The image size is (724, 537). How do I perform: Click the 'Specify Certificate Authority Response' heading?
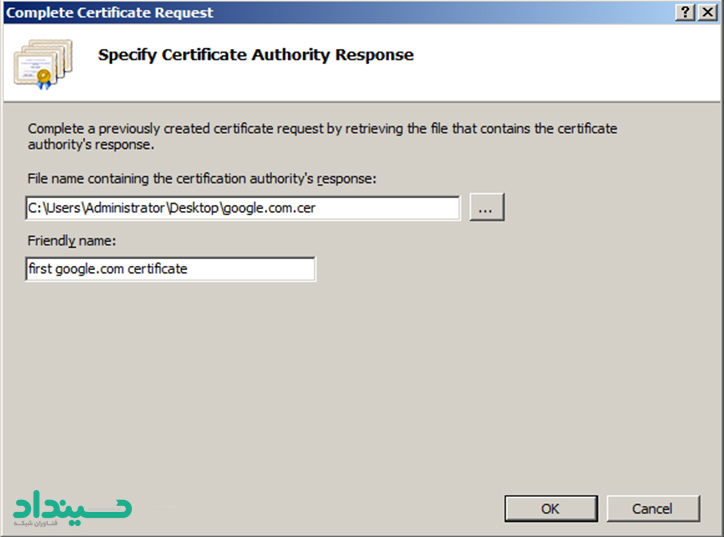pyautogui.click(x=256, y=55)
